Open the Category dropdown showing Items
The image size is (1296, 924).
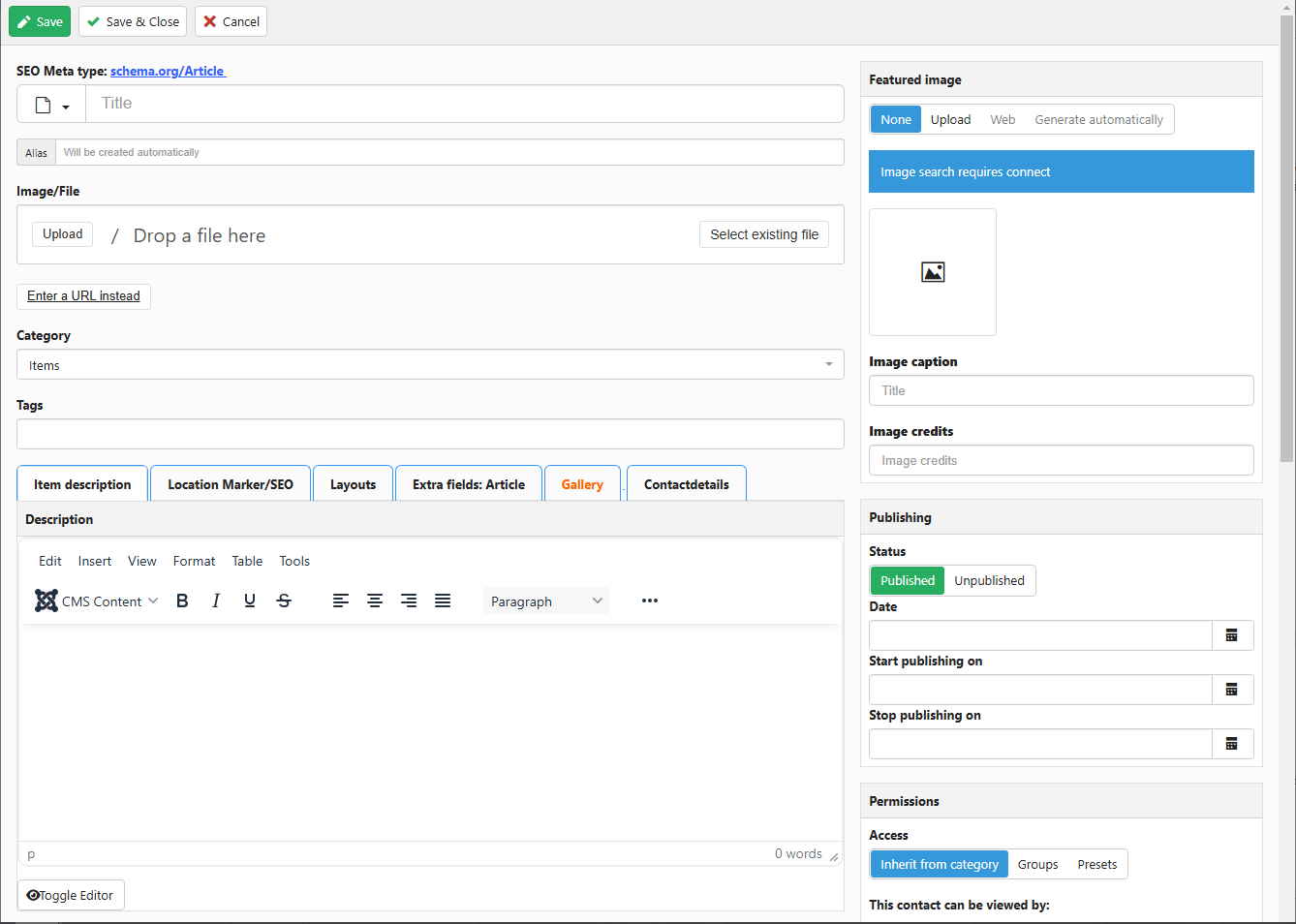(x=430, y=365)
